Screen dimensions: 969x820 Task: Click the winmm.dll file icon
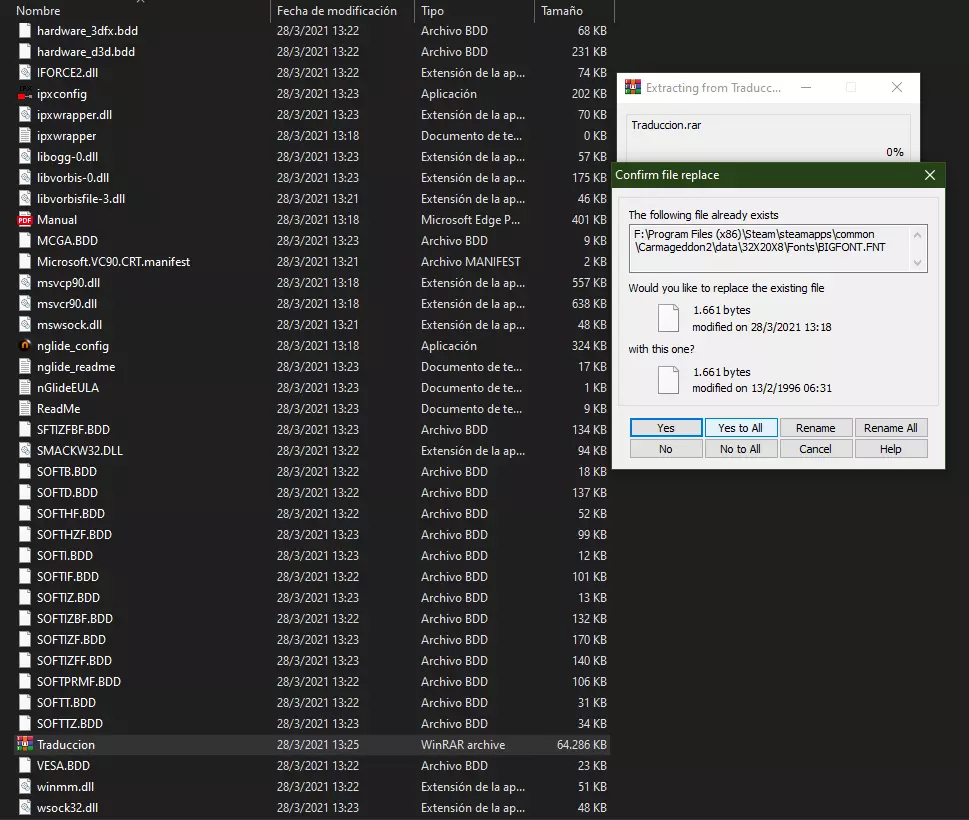pyautogui.click(x=25, y=787)
